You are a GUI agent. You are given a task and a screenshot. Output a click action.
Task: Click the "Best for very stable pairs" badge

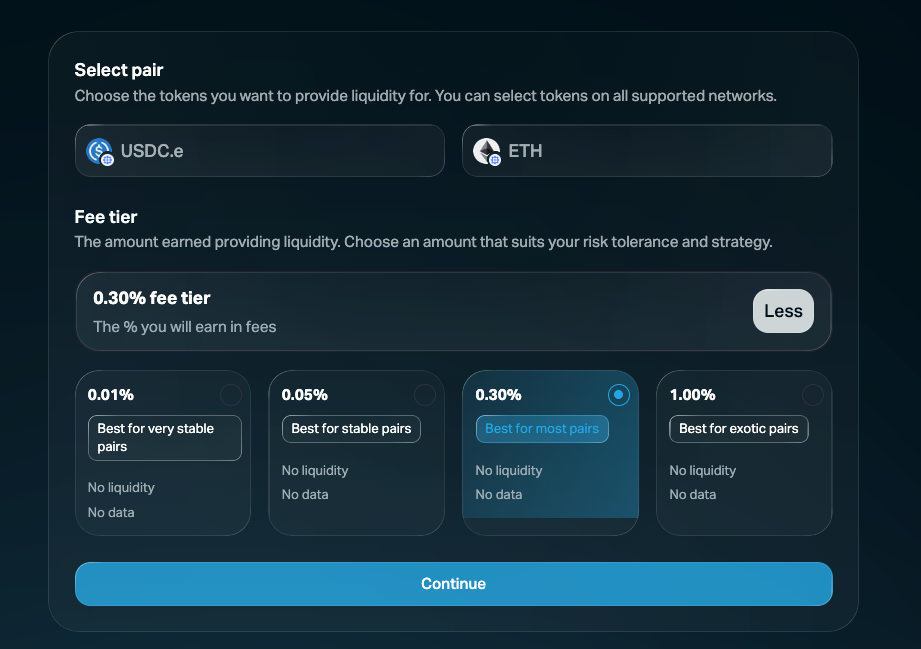click(165, 438)
